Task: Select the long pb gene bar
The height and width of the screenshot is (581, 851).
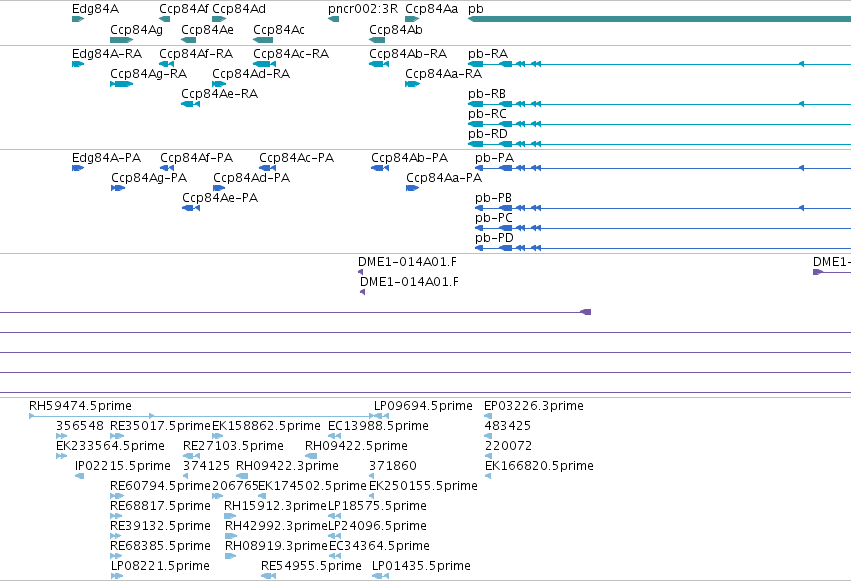Action: tap(659, 19)
